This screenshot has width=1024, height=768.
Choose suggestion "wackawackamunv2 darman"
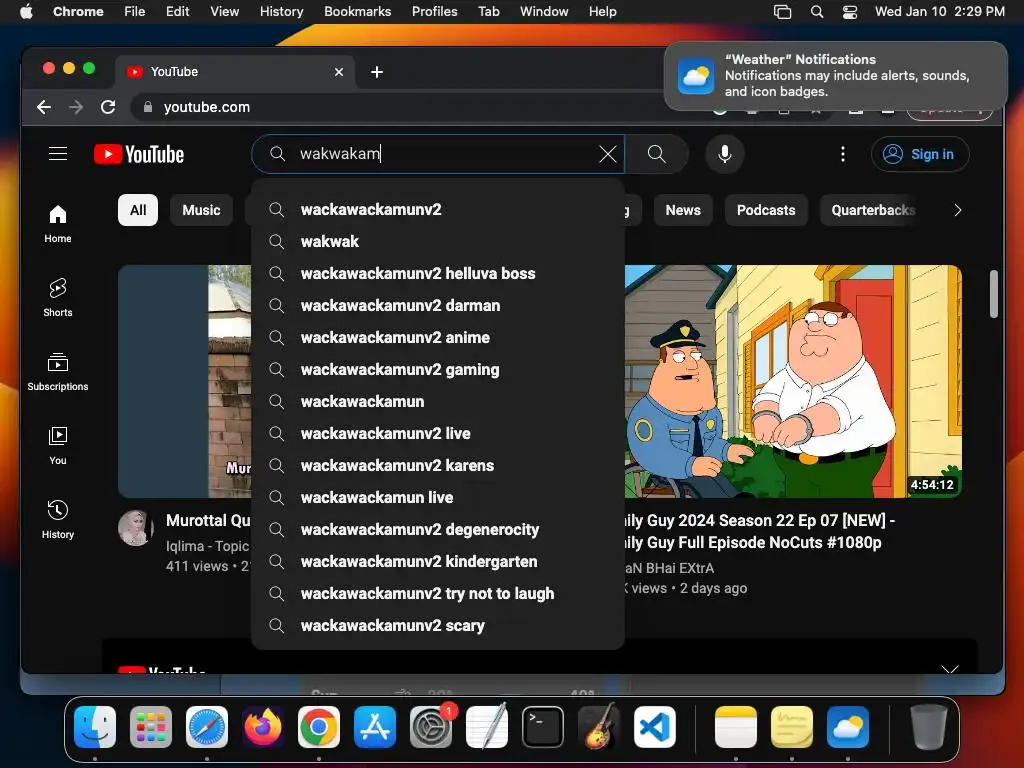tap(438, 306)
